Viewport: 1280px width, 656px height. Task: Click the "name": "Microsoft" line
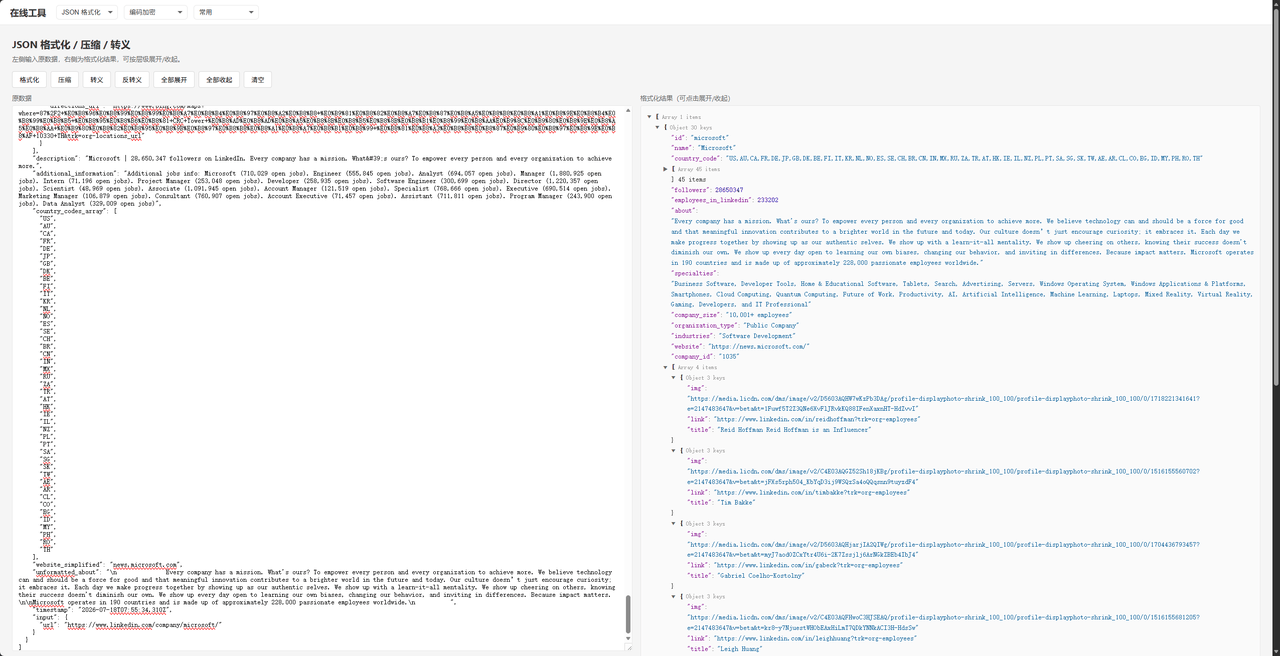(703, 148)
